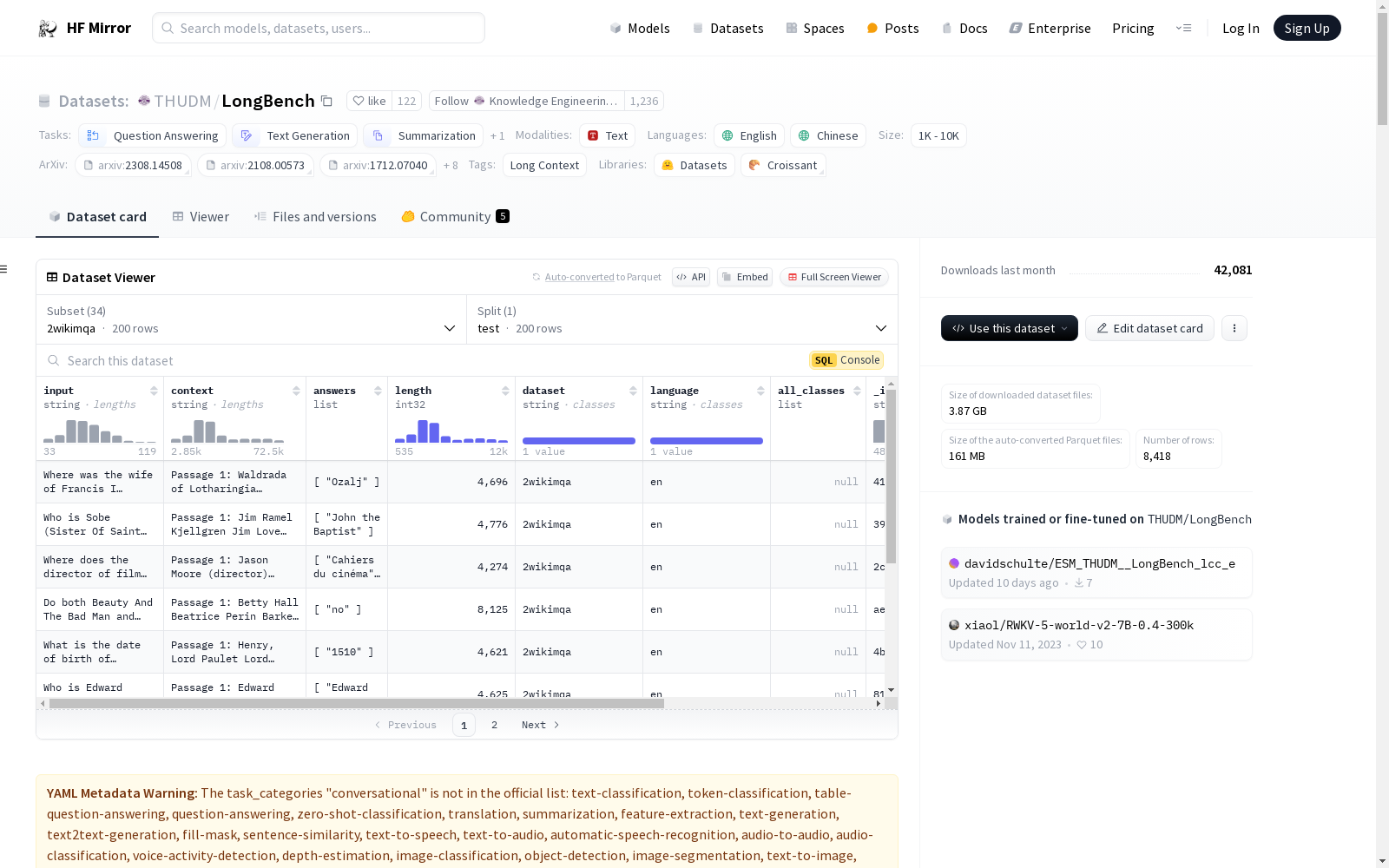Screen dimensions: 1389x868
Task: Open arxiv:2308.14508 tag
Action: point(132,165)
